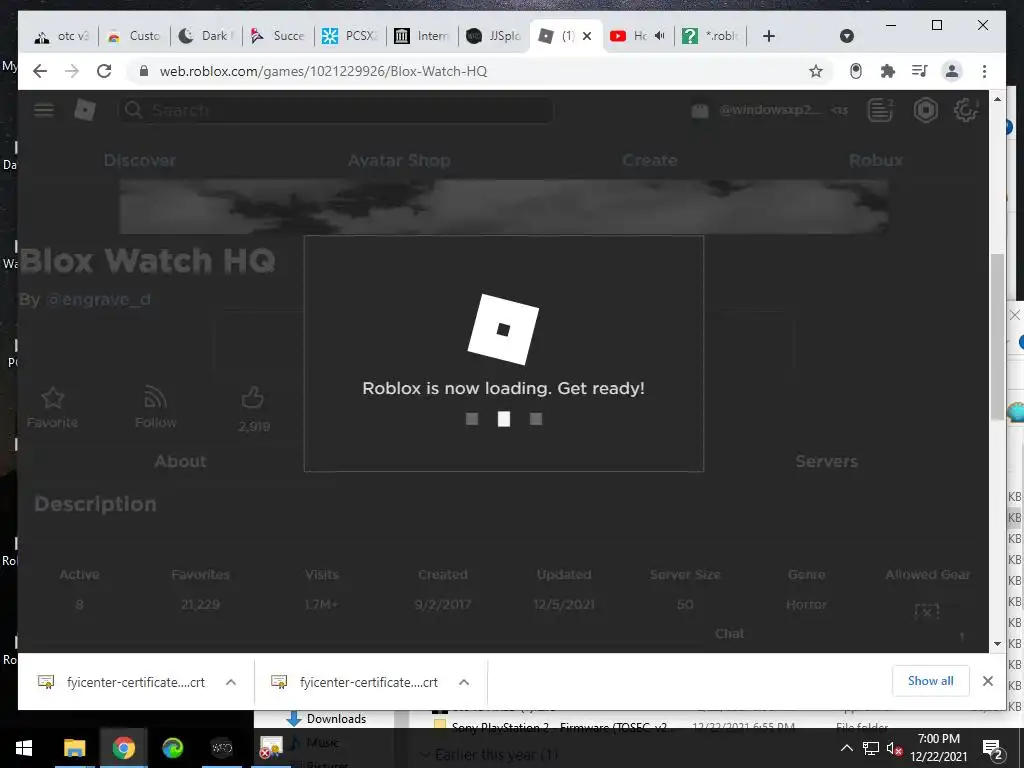Switch to the Succe tab
1024x768 pixels.
(278, 36)
